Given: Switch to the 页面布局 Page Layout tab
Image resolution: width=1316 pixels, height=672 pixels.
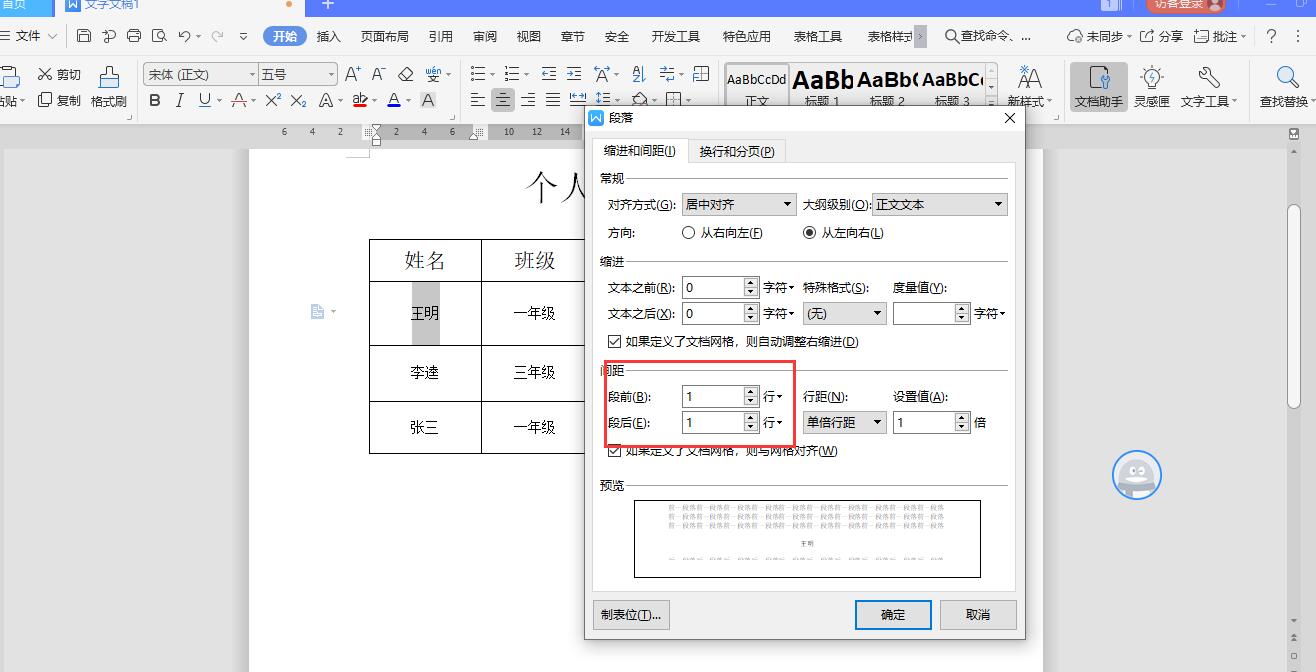Looking at the screenshot, I should click(385, 36).
